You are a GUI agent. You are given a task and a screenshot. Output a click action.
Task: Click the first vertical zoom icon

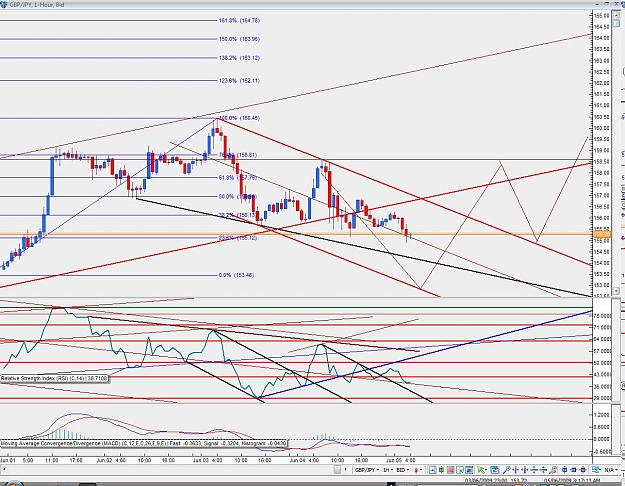coord(534,470)
